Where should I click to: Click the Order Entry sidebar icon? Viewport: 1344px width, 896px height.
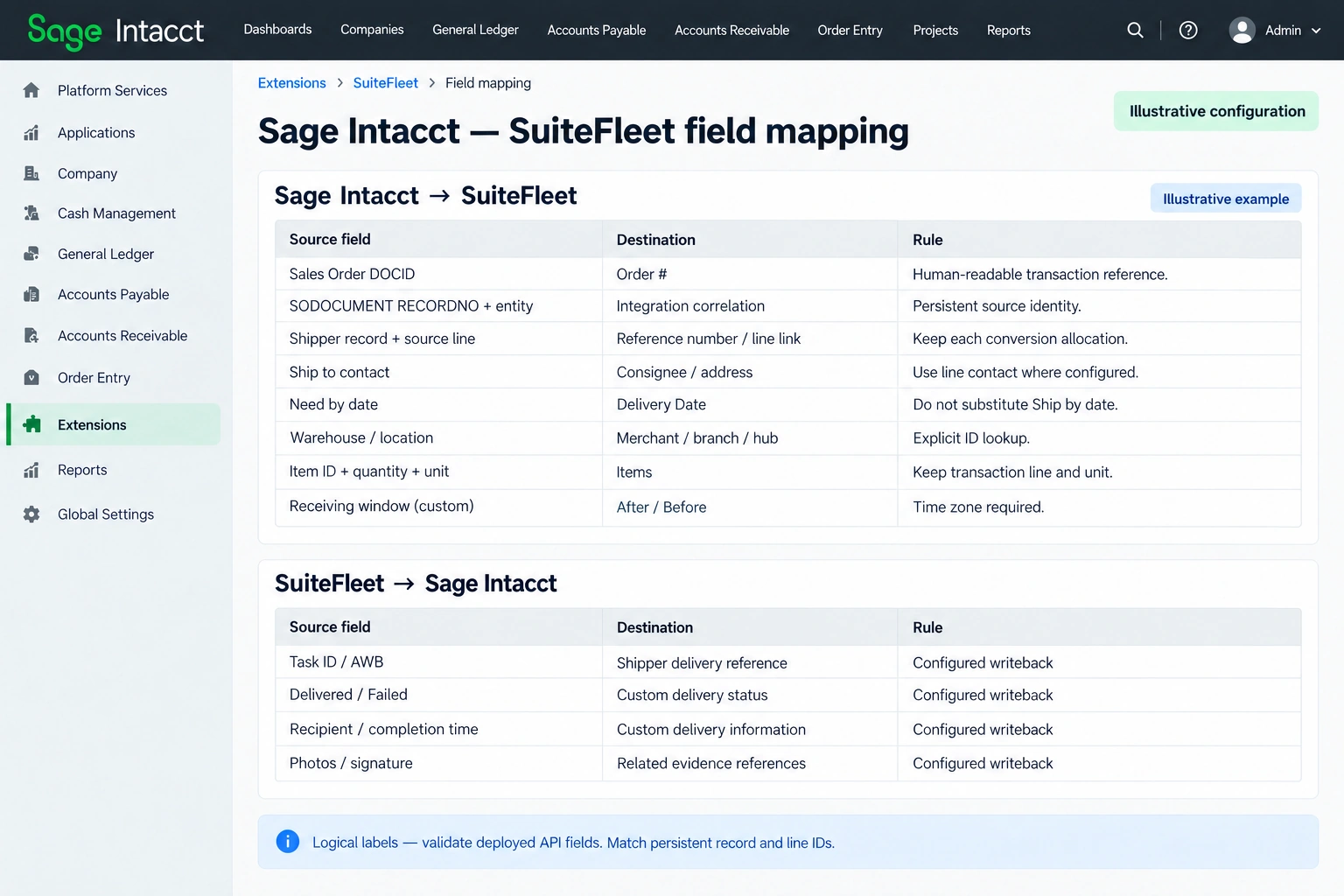point(31,377)
